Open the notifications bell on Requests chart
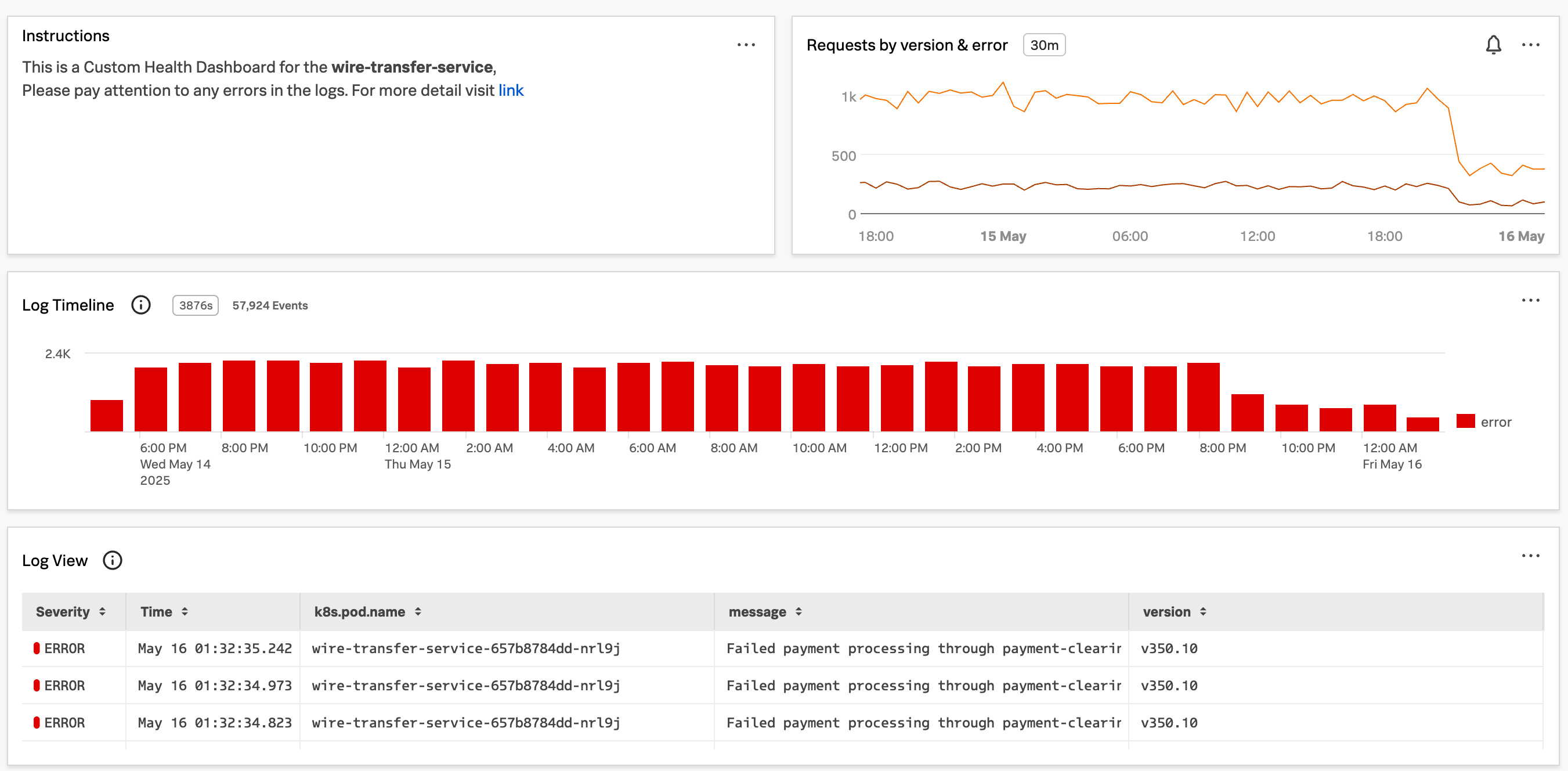 [1494, 45]
